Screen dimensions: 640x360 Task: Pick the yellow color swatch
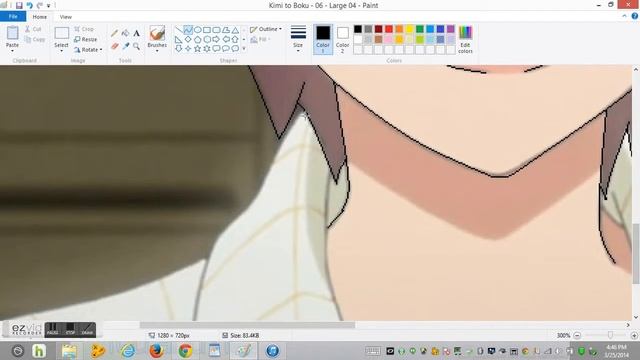pyautogui.click(x=409, y=29)
